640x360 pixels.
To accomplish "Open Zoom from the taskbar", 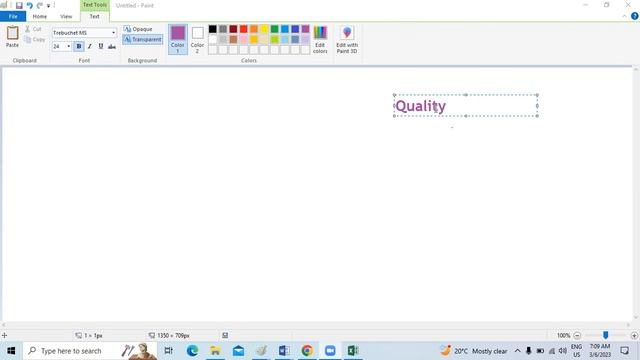I will pyautogui.click(x=330, y=351).
